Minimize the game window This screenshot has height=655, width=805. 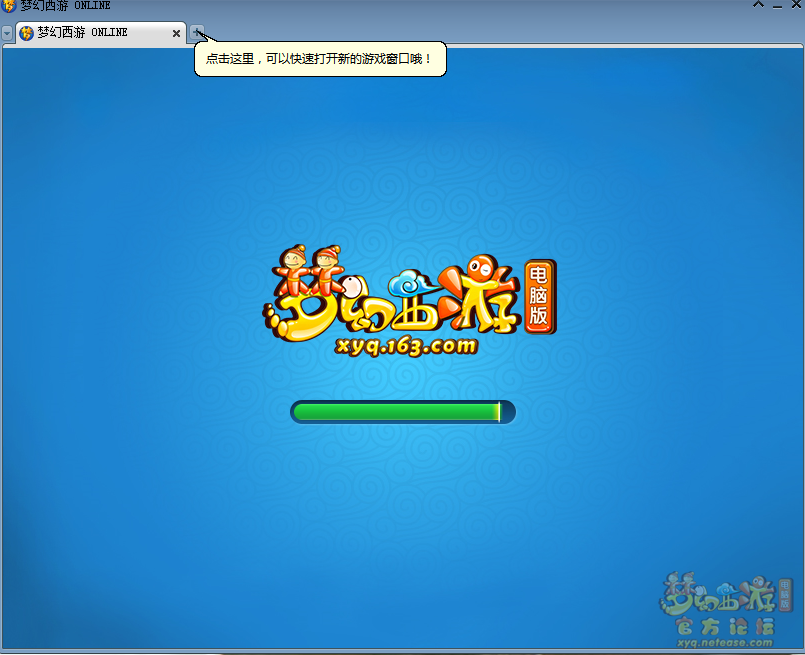click(777, 6)
